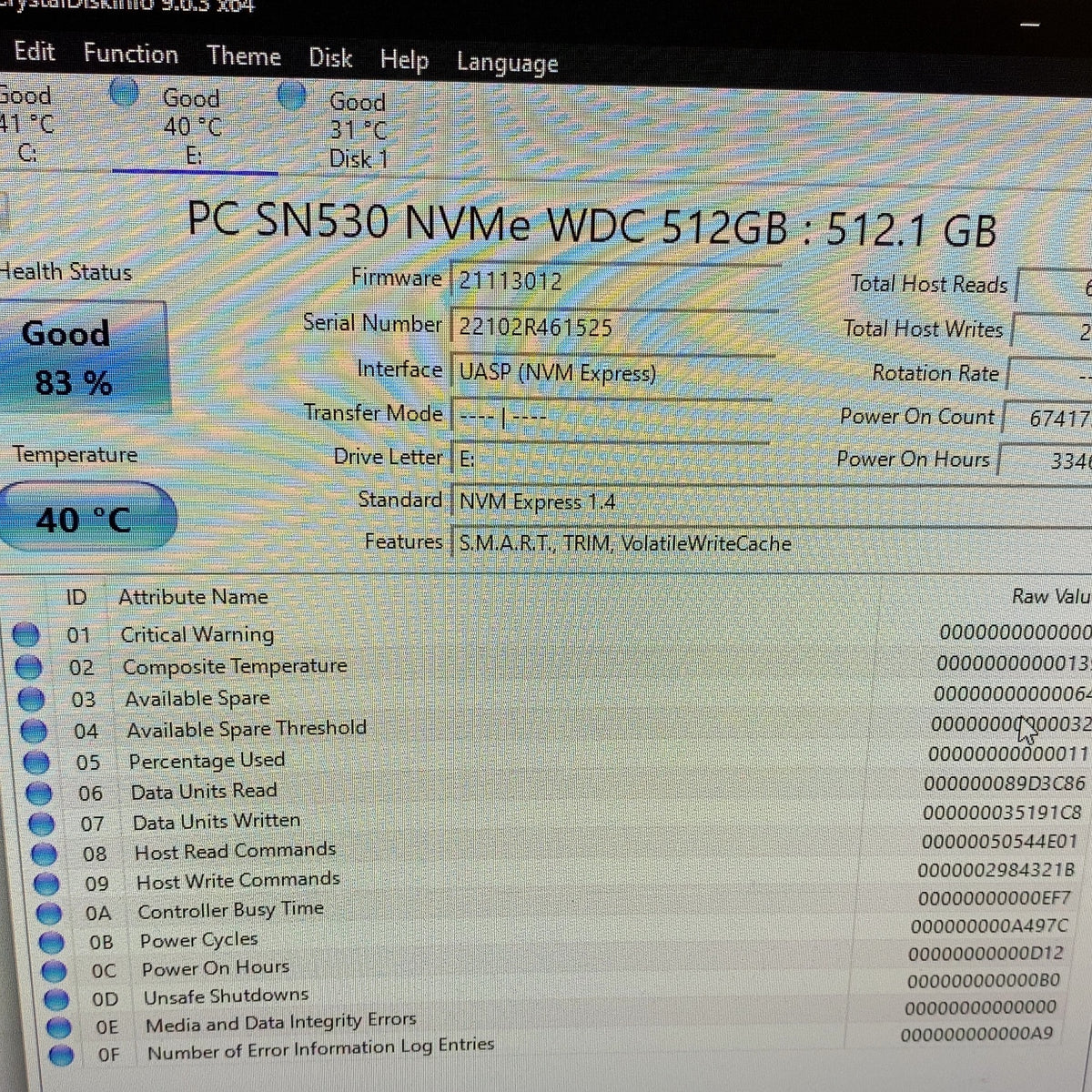
Task: Open the Function menu
Action: click(x=131, y=54)
